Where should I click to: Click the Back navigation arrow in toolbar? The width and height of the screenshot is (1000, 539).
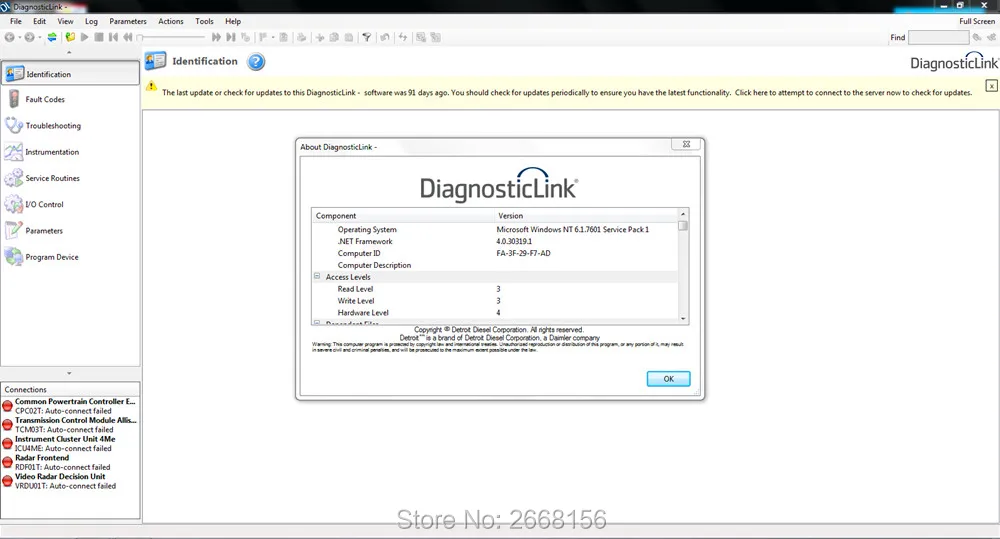[x=10, y=37]
